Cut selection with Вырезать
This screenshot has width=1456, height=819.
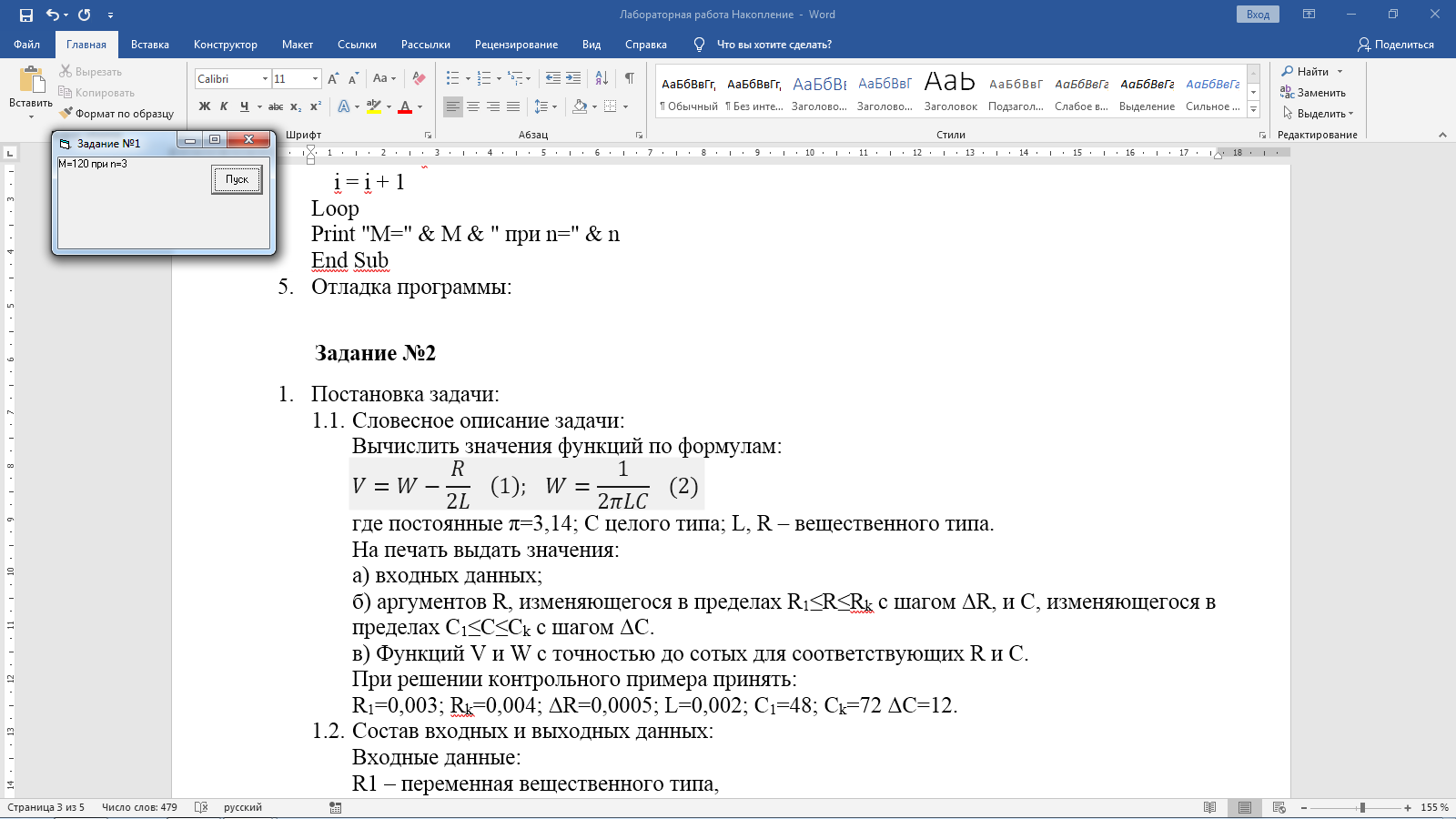(x=90, y=71)
